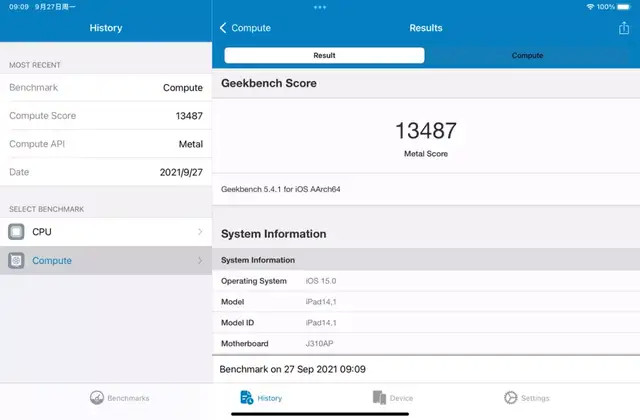This screenshot has width=640, height=420.
Task: Tap the Device tab icon
Action: [x=379, y=398]
